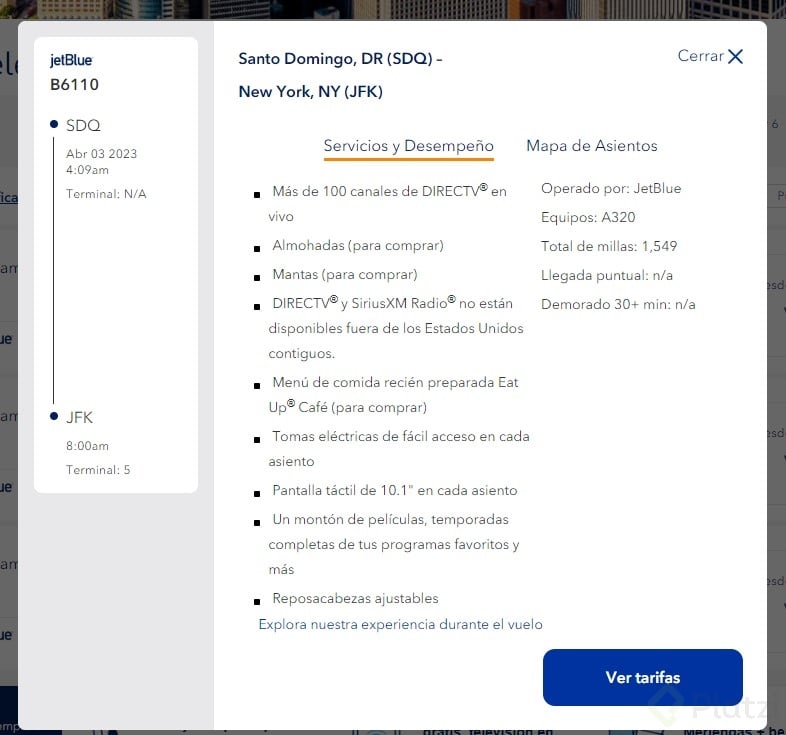Click the JFK arrival airport code
The height and width of the screenshot is (735, 786).
point(79,418)
